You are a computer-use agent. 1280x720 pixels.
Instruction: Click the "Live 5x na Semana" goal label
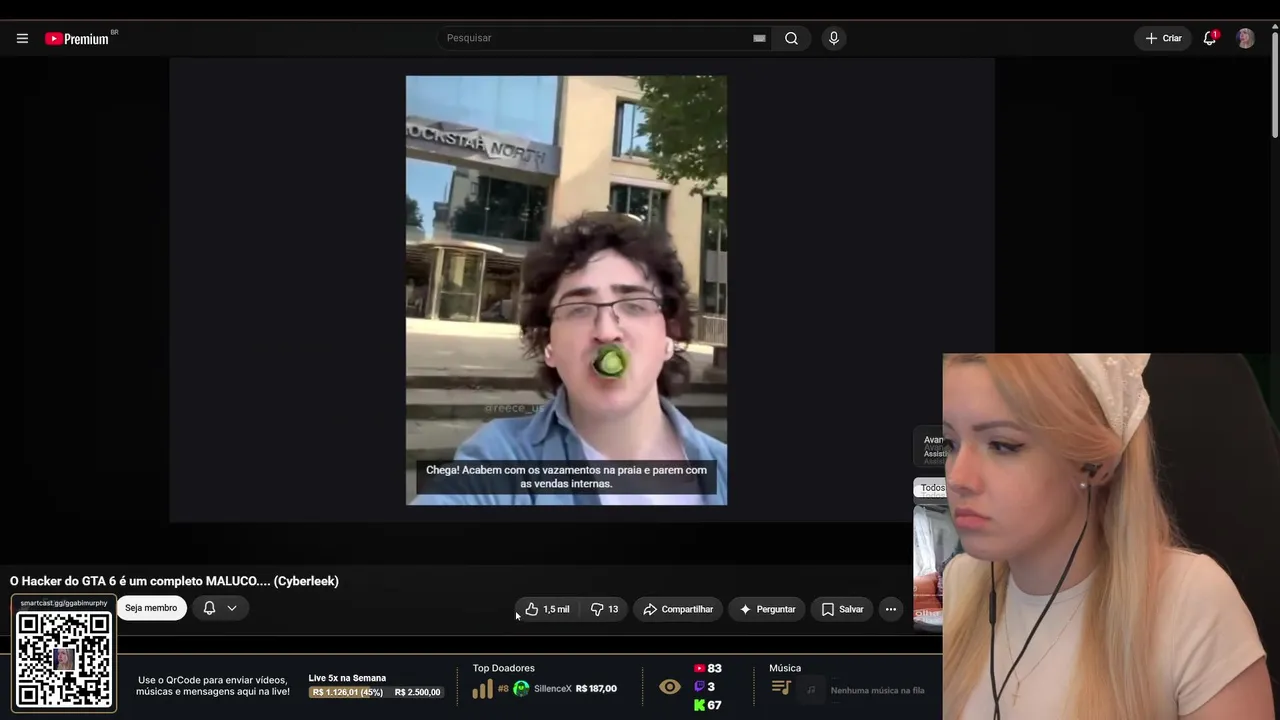pos(347,678)
